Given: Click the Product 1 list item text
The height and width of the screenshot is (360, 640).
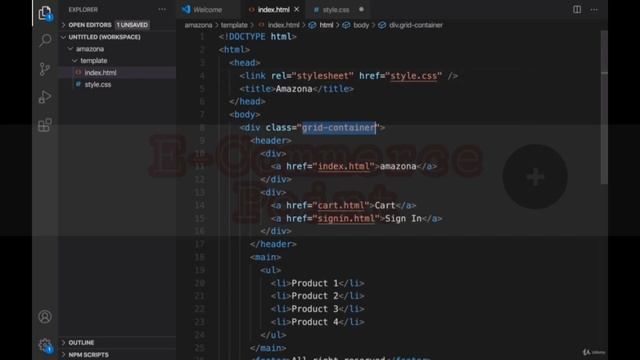Looking at the screenshot, I should click(315, 283).
